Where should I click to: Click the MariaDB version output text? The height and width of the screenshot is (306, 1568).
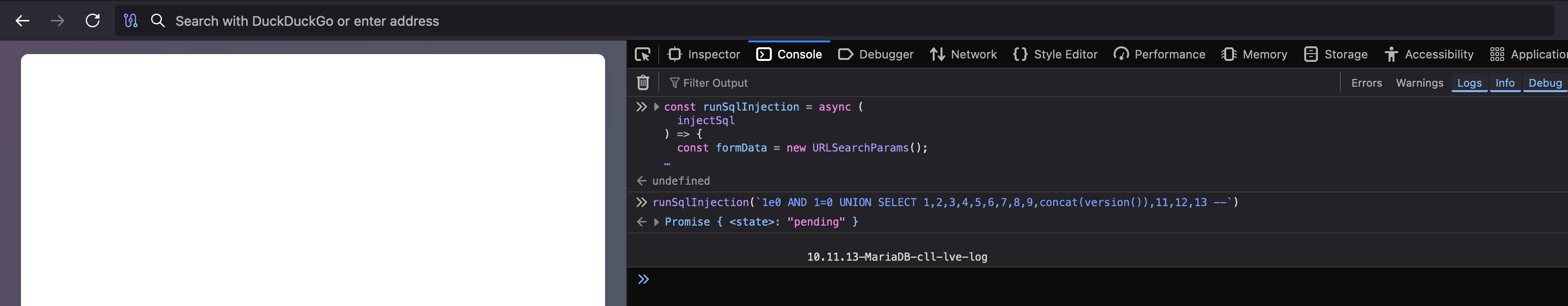pyautogui.click(x=897, y=257)
